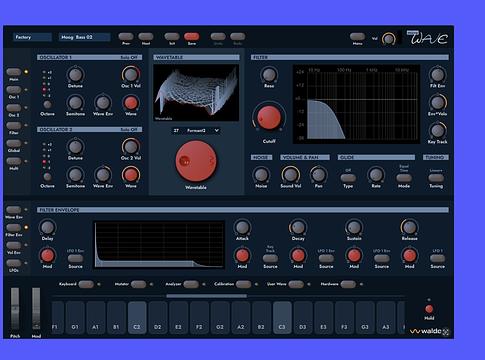Viewport: 485px width, 360px height.
Task: Click the Noise knob
Action: point(261,175)
